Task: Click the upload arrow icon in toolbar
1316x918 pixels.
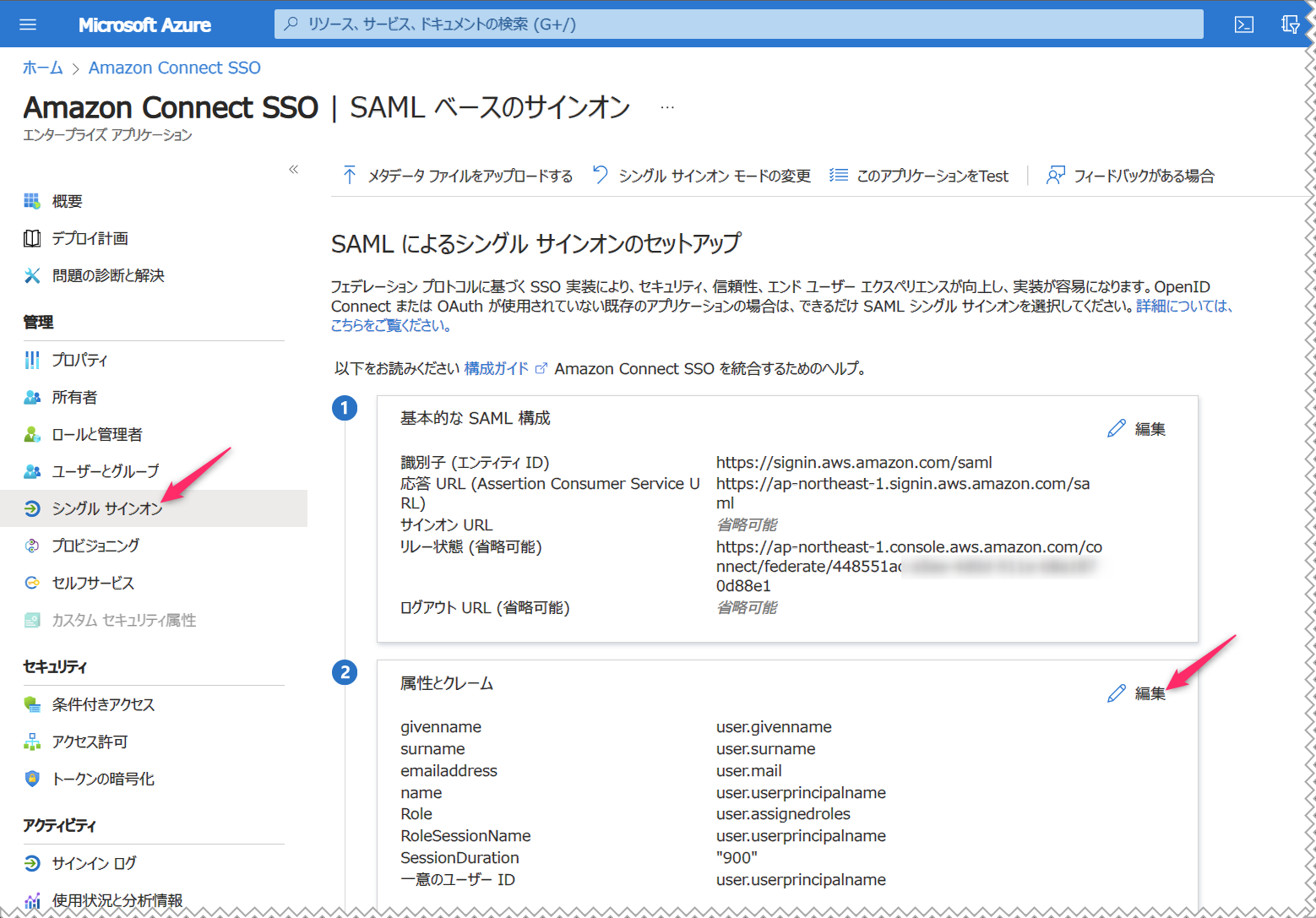Action: (350, 175)
